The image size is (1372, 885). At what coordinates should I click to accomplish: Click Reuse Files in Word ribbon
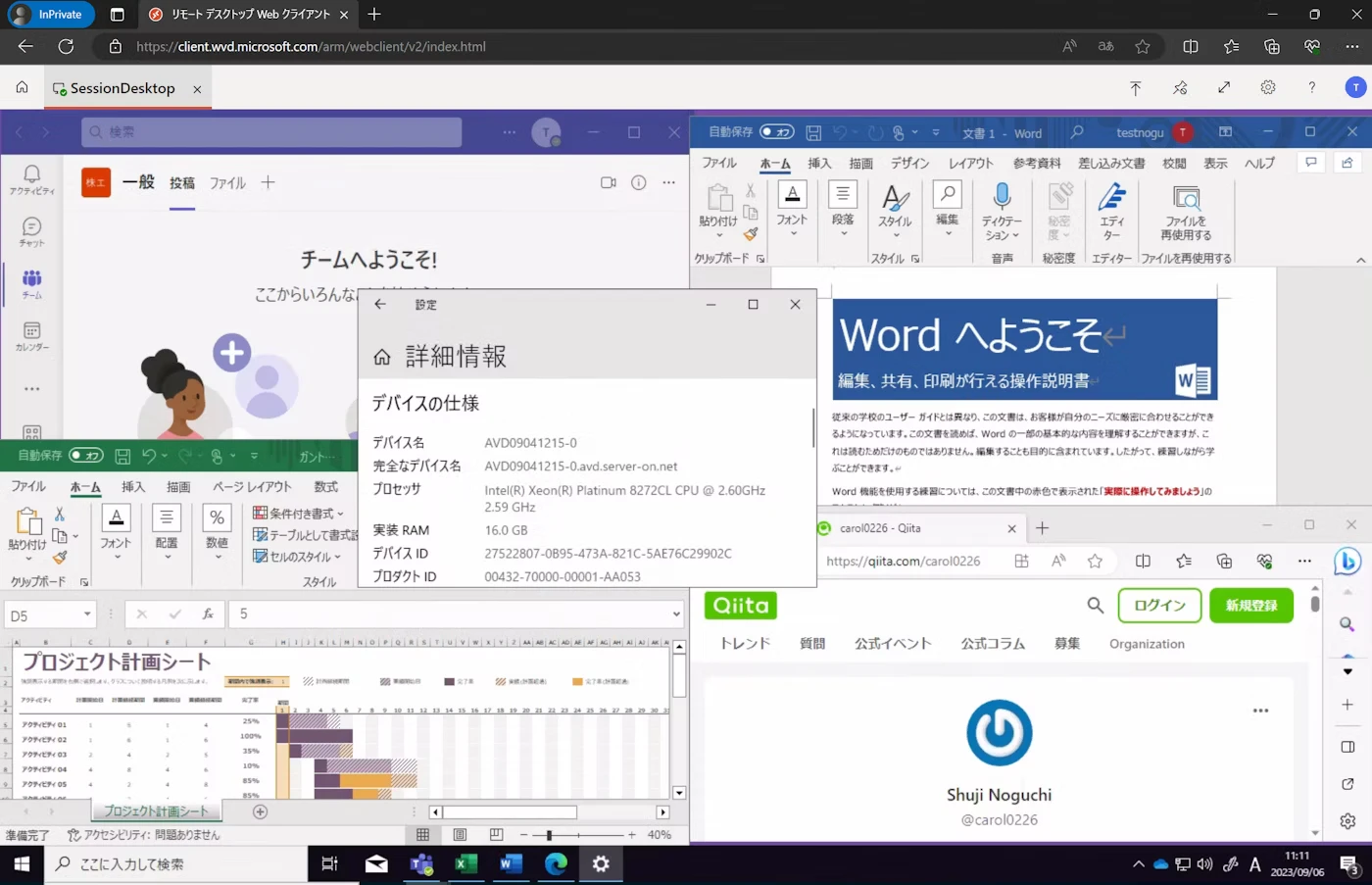point(1186,214)
